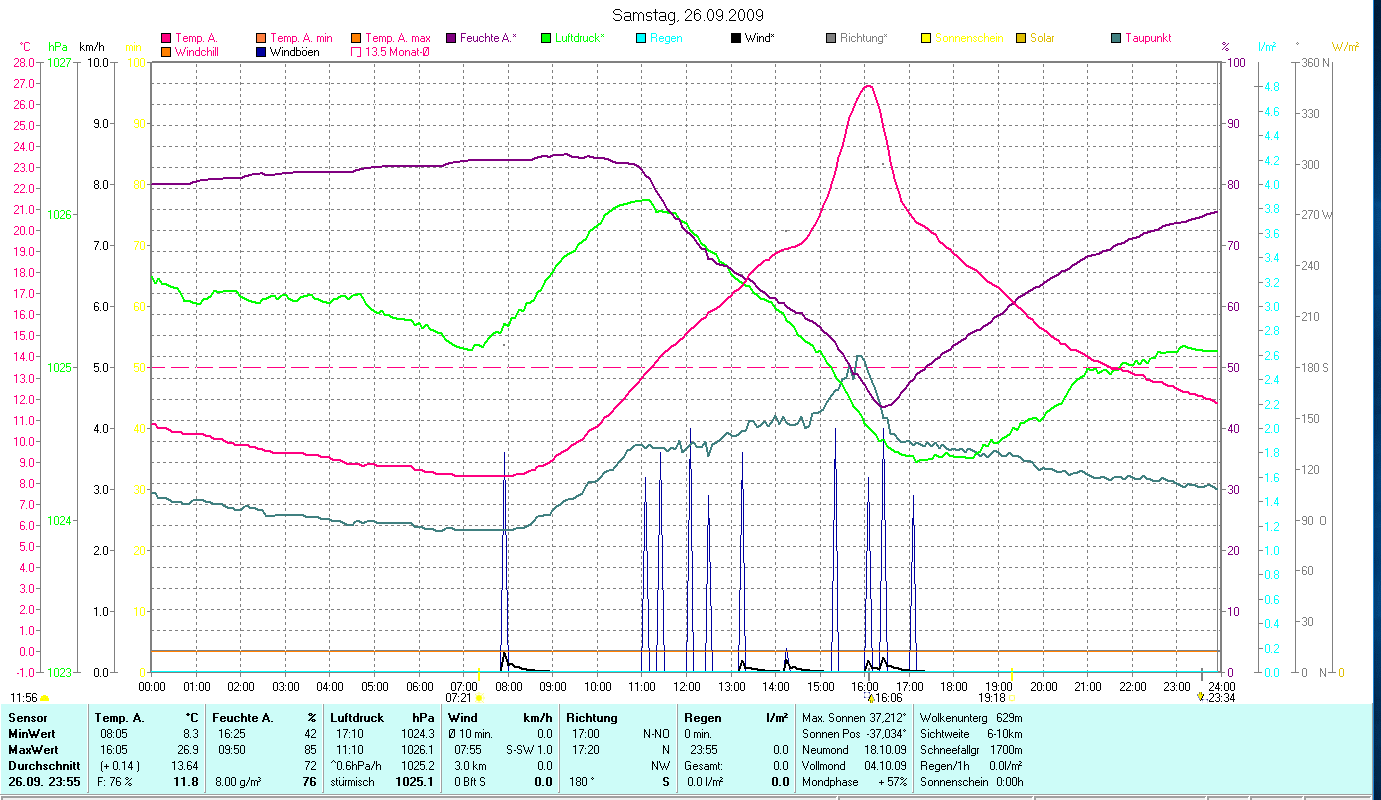
Task: Click the black Wind* legend swatch
Action: point(736,38)
